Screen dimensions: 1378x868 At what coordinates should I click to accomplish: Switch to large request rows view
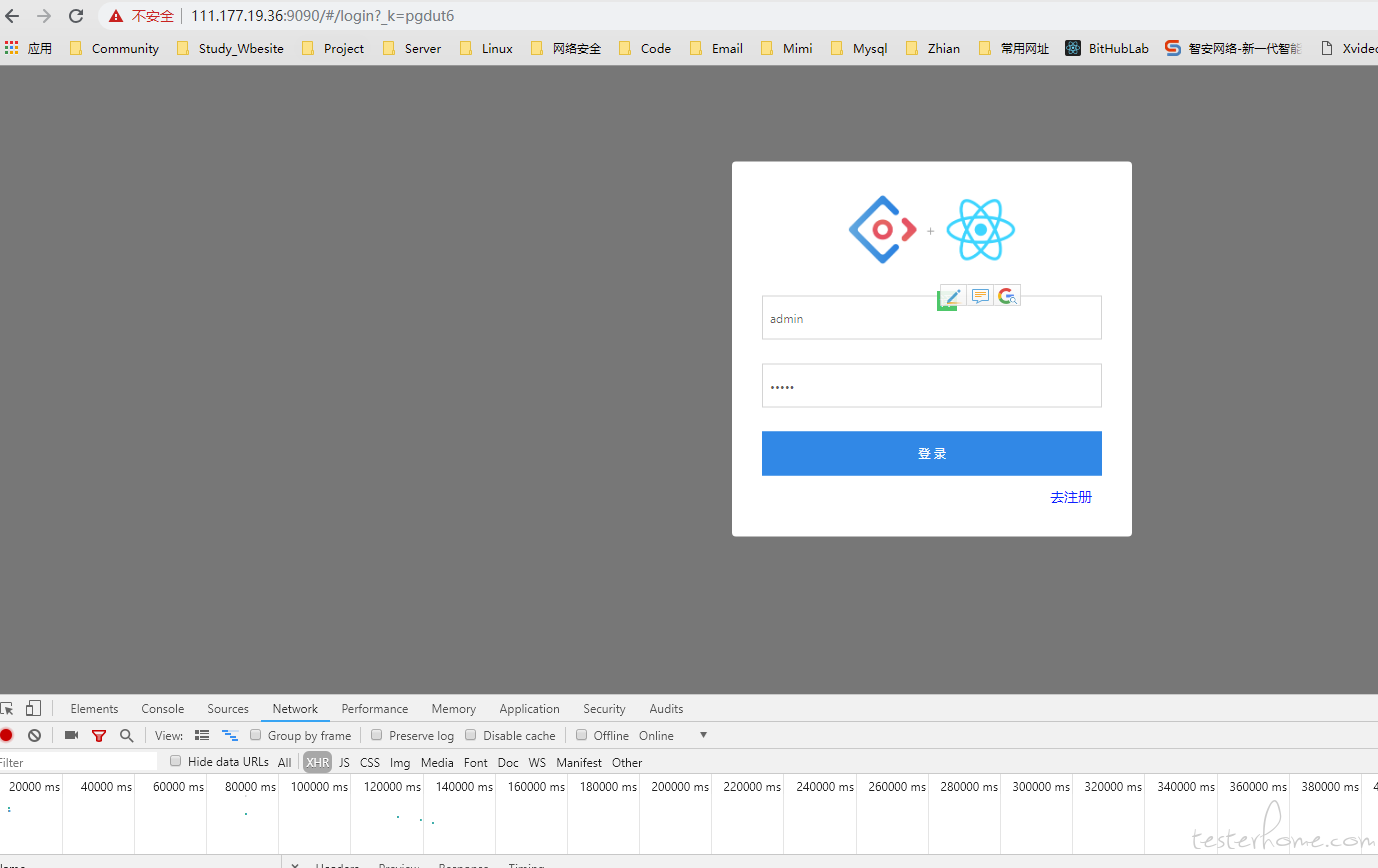[x=202, y=735]
